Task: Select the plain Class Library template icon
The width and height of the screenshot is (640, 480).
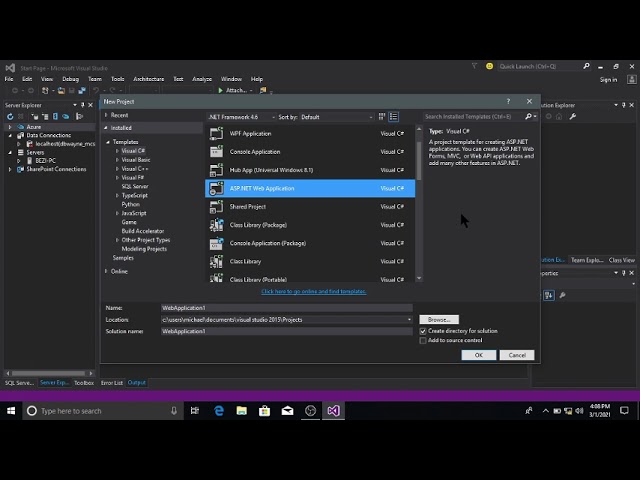Action: pos(216,261)
